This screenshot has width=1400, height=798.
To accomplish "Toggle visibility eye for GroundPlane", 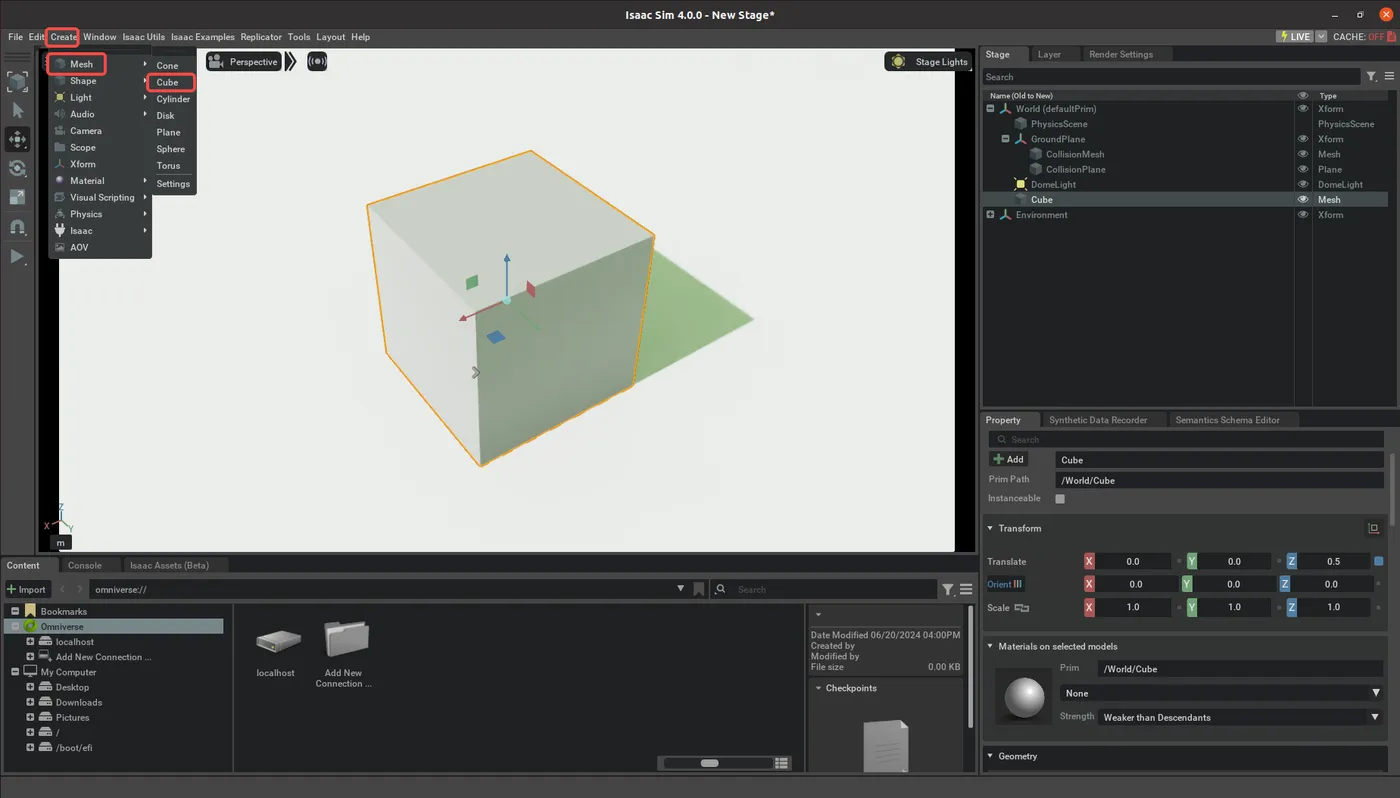I will point(1302,139).
